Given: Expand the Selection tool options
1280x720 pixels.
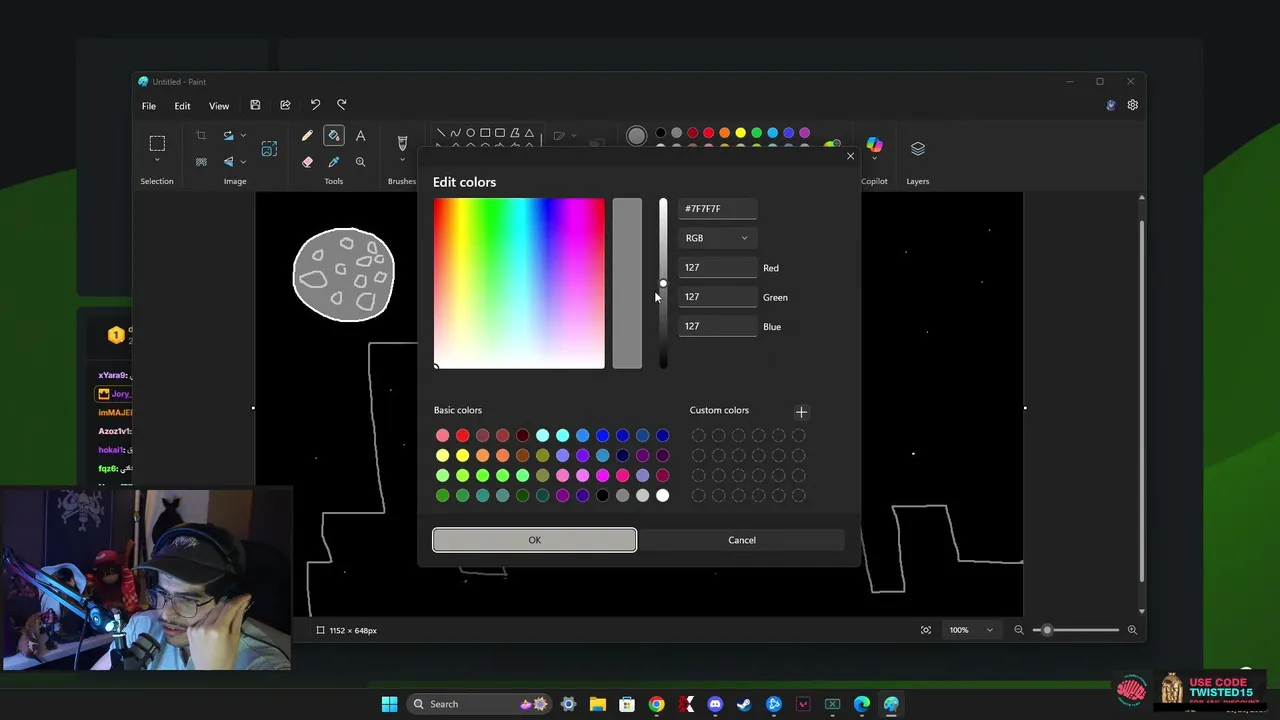Looking at the screenshot, I should coord(157,161).
